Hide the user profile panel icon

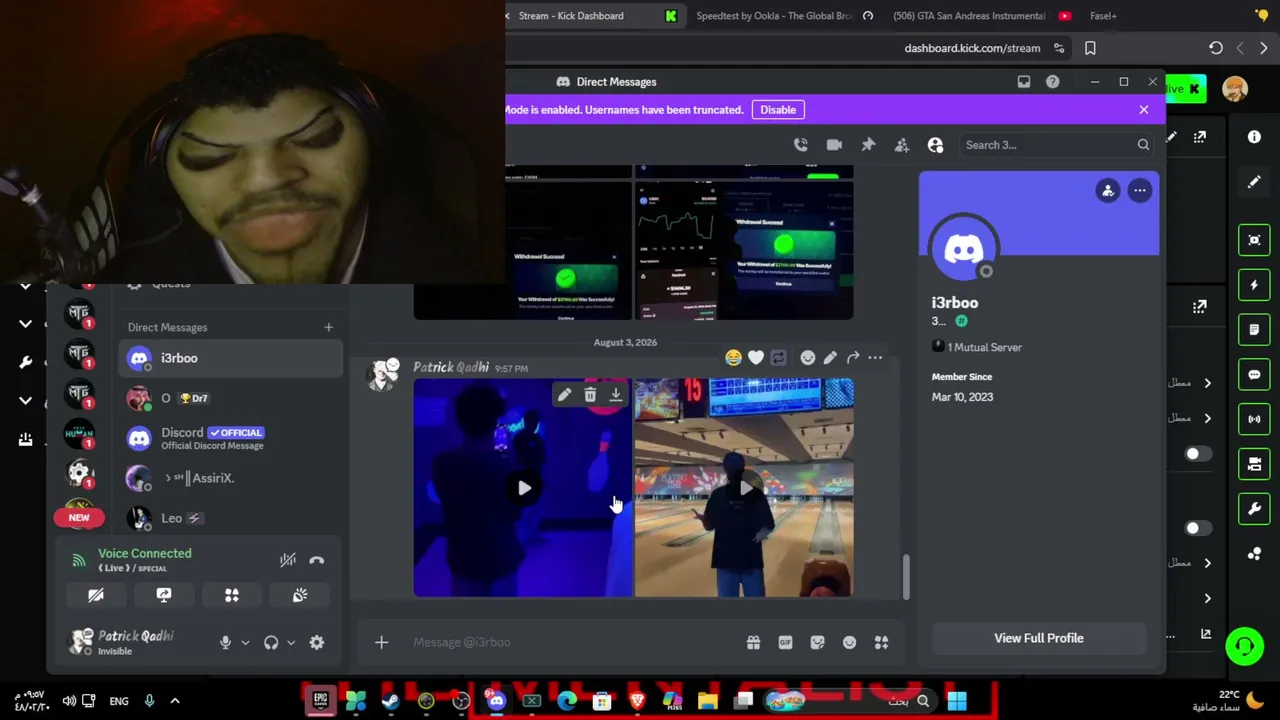(936, 145)
